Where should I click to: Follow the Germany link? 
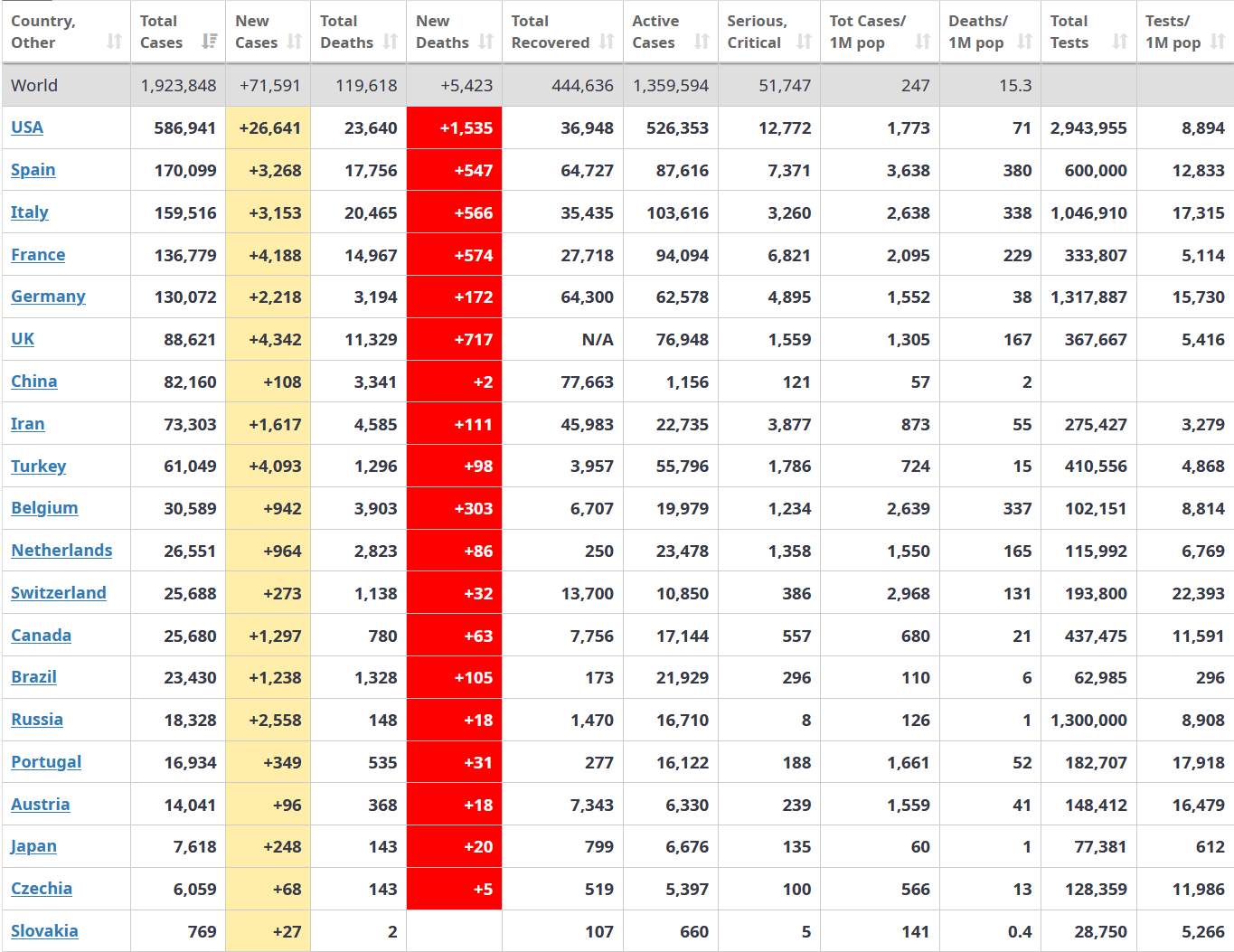pos(48,297)
